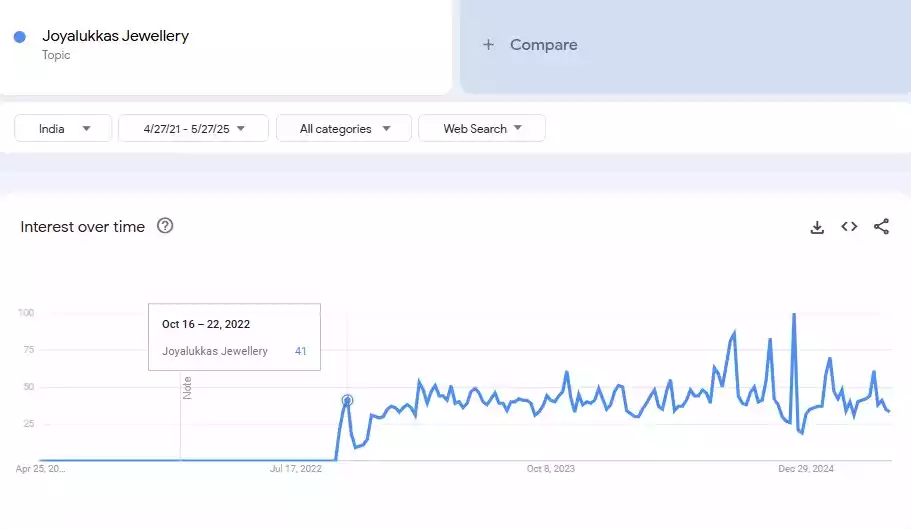The height and width of the screenshot is (529, 911).
Task: Click the Topic label under the term
Action: coord(56,55)
